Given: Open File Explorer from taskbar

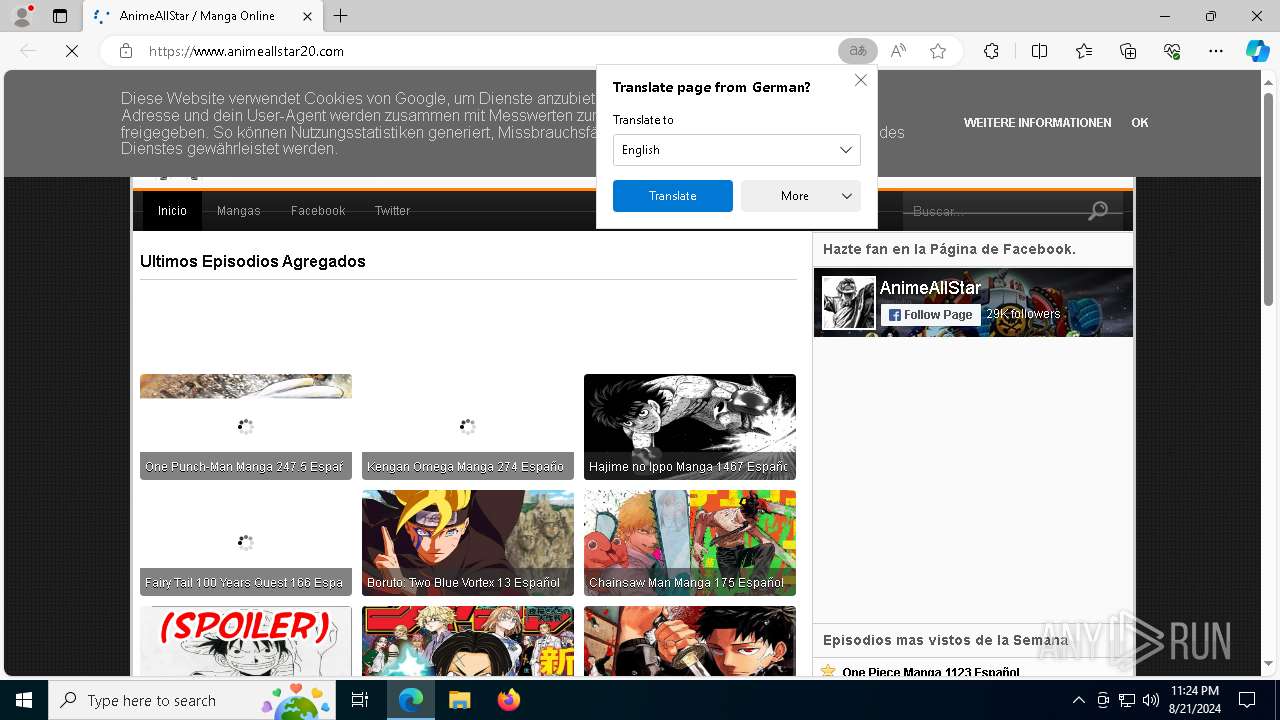Looking at the screenshot, I should pyautogui.click(x=459, y=700).
